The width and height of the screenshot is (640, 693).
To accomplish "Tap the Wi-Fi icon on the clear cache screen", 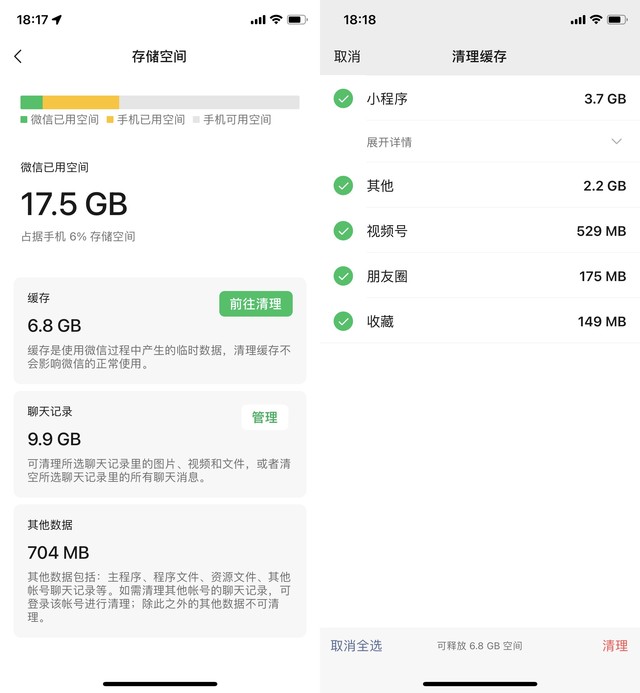I will click(596, 19).
